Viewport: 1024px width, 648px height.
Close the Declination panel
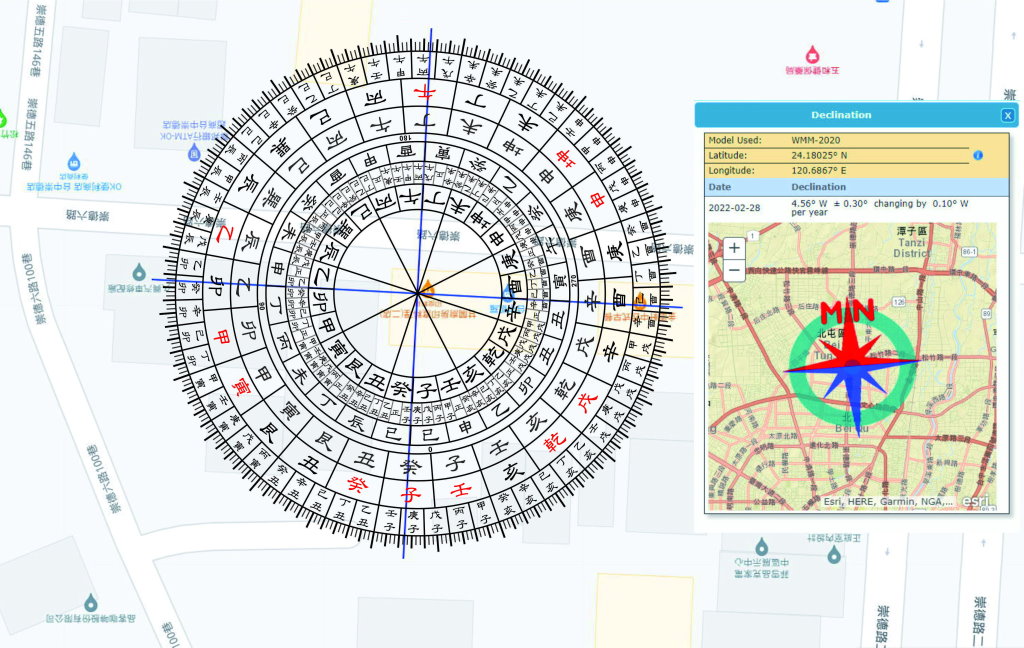(x=1007, y=115)
